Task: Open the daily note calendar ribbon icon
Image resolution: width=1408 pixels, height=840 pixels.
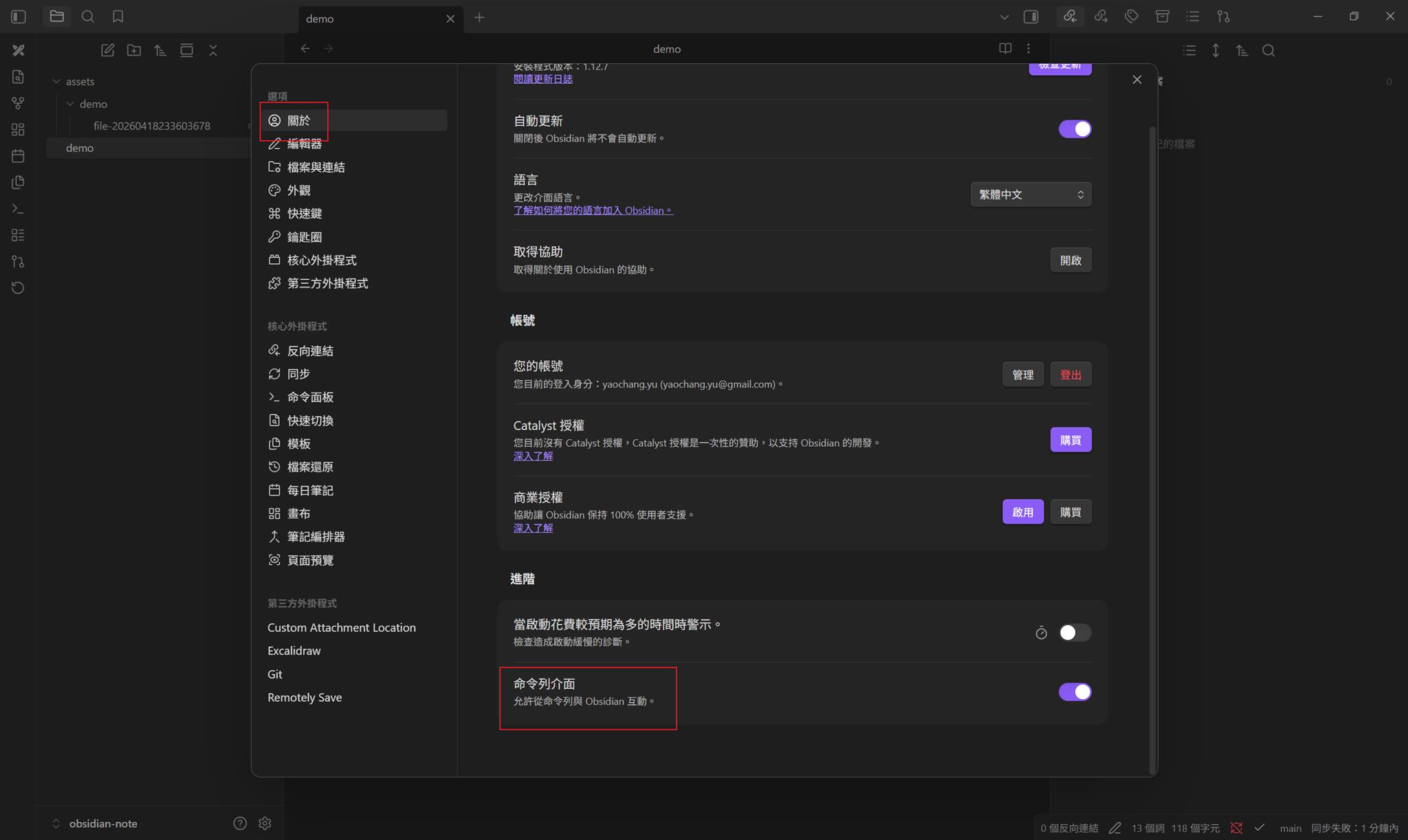Action: pos(18,156)
